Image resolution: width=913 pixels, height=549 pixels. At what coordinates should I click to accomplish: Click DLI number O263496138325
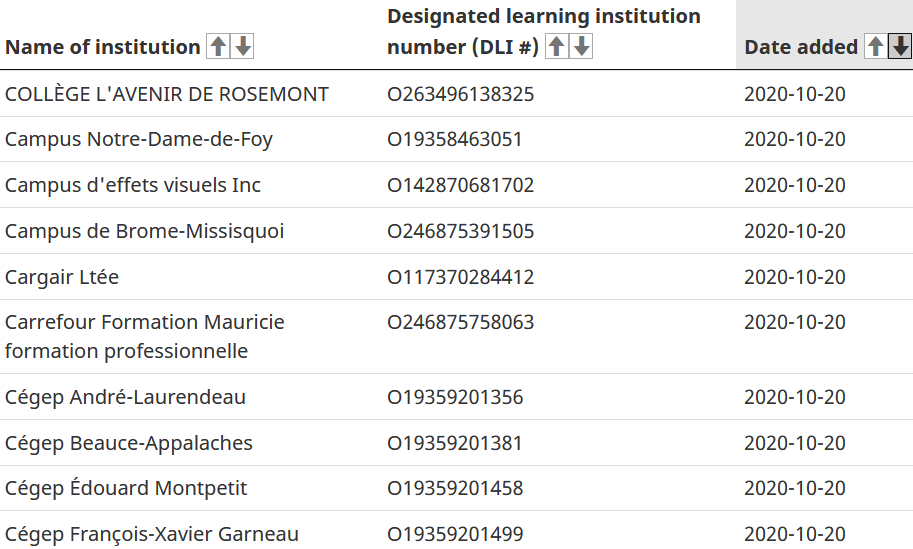461,94
